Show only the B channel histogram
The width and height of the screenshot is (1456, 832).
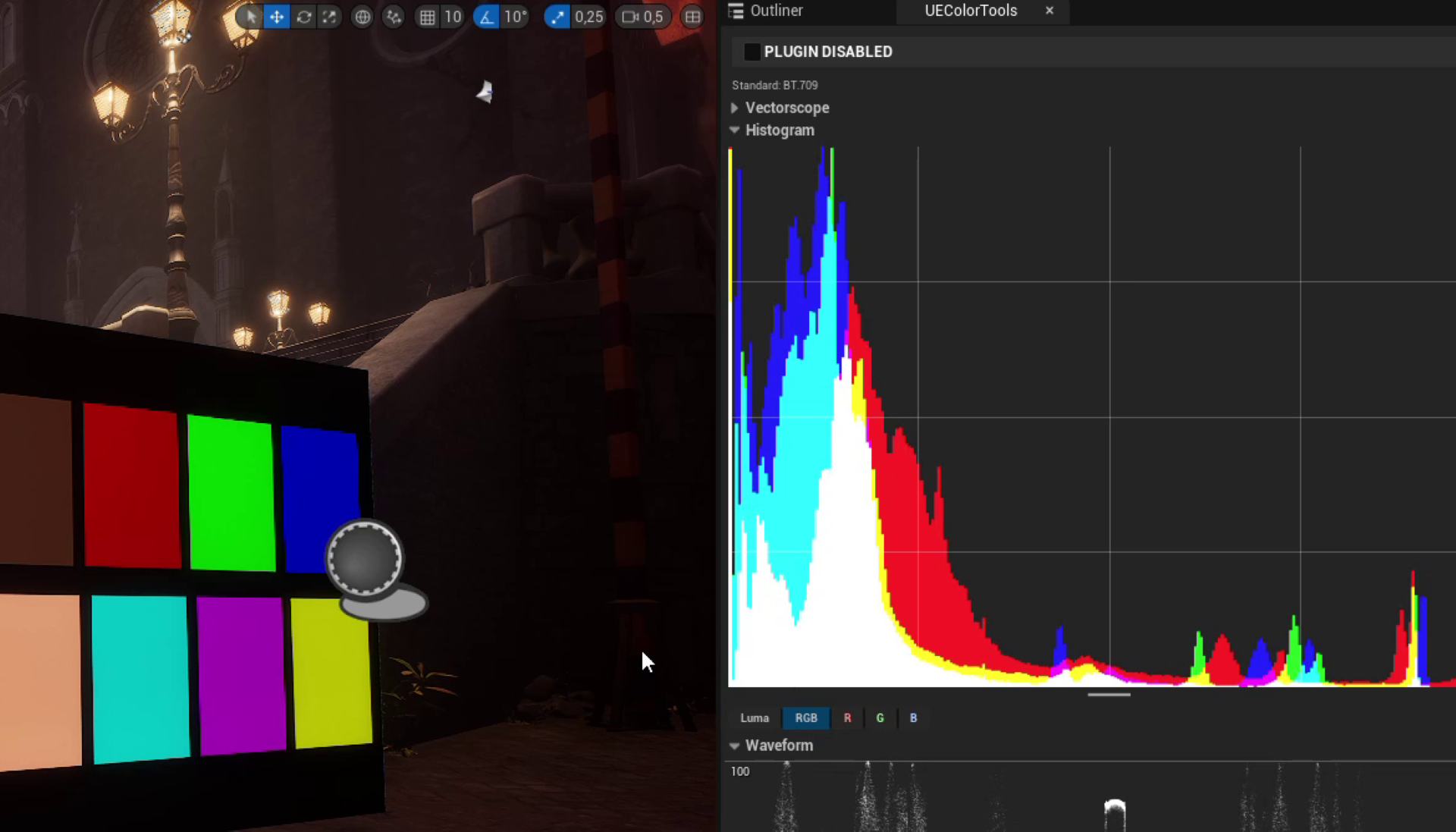coord(913,717)
